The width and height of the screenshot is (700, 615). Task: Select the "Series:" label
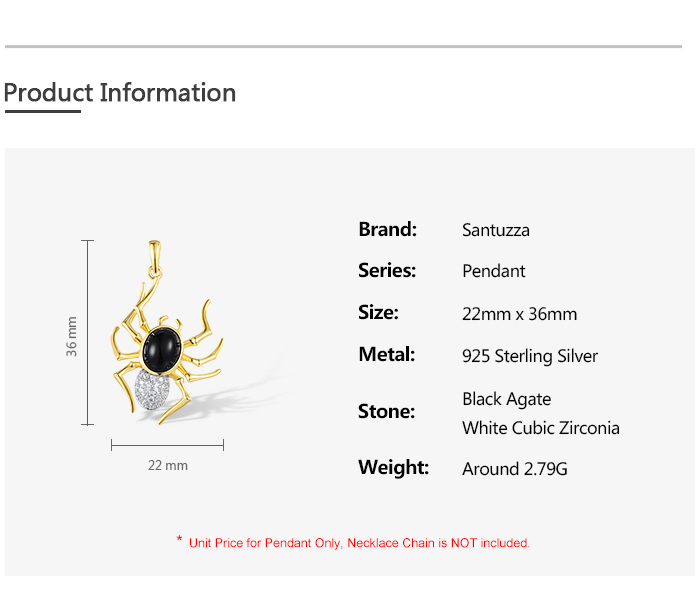(x=387, y=270)
